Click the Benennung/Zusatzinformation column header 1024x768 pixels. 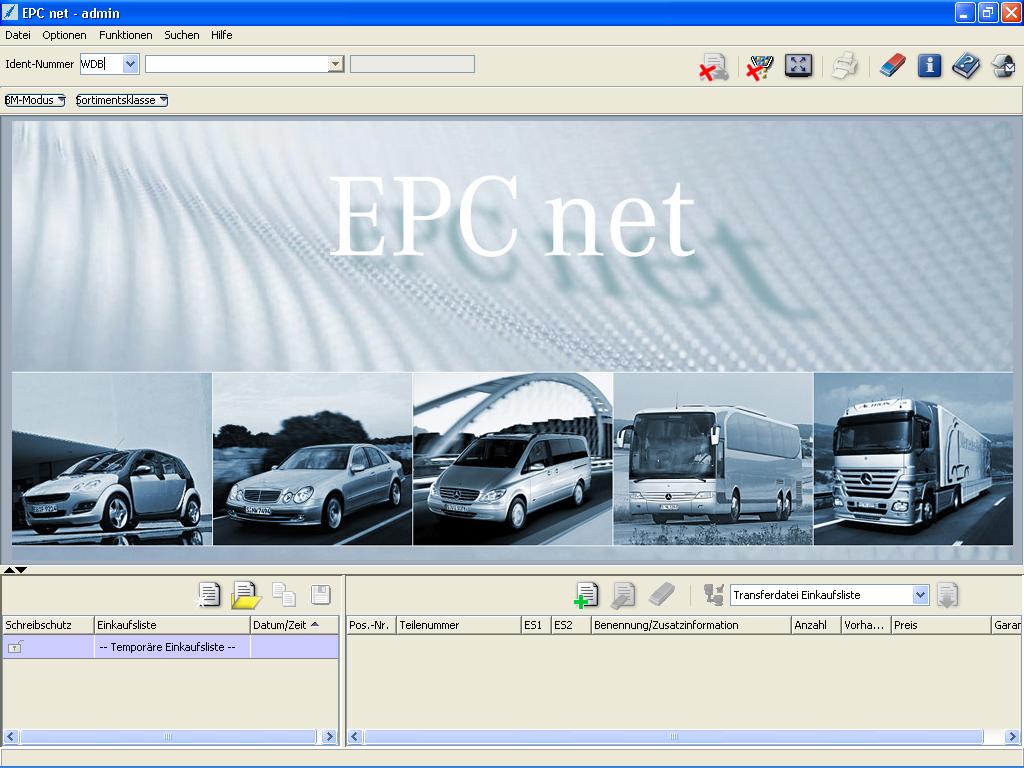pos(691,625)
